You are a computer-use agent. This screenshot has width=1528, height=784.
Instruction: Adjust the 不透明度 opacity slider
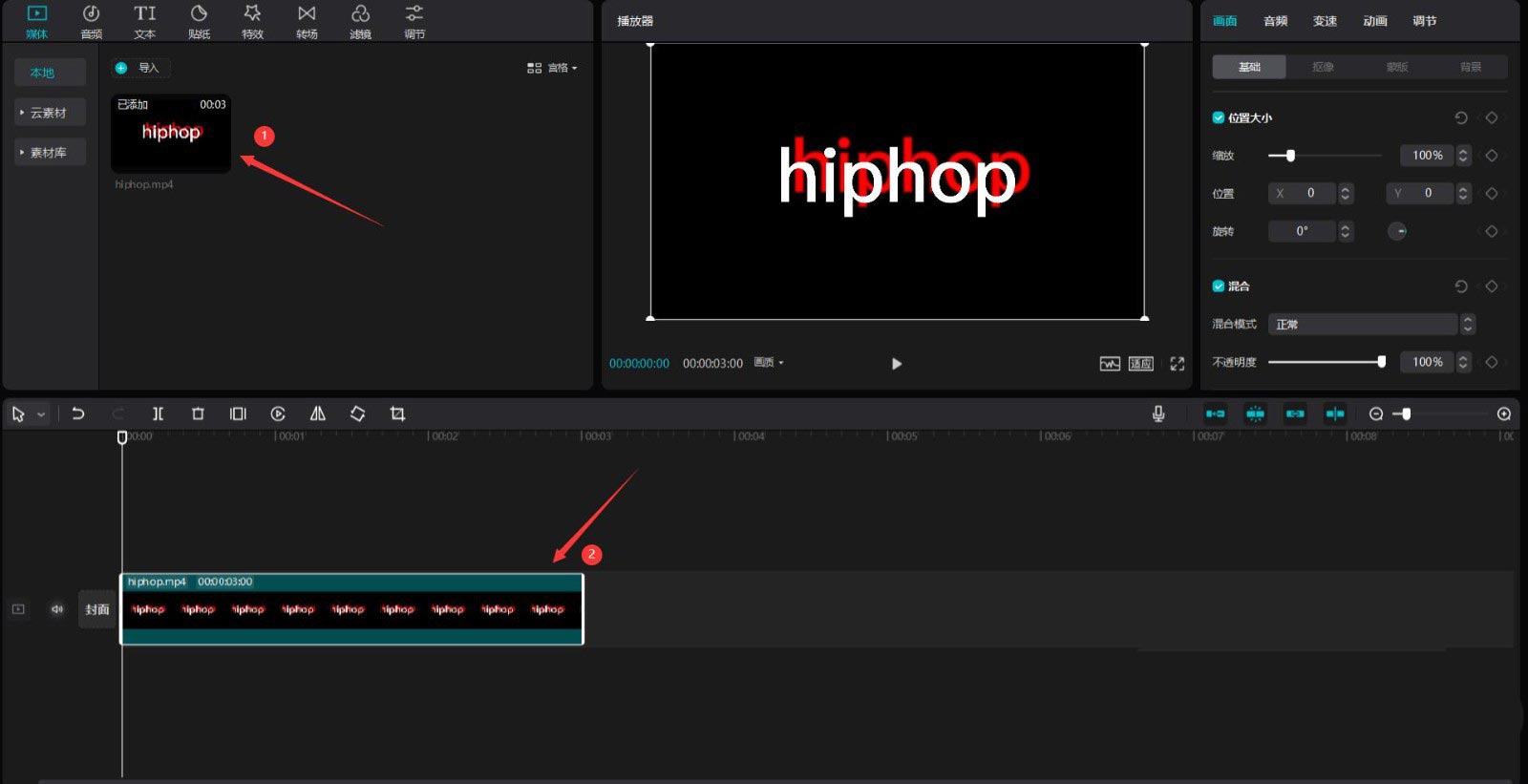pyautogui.click(x=1327, y=362)
